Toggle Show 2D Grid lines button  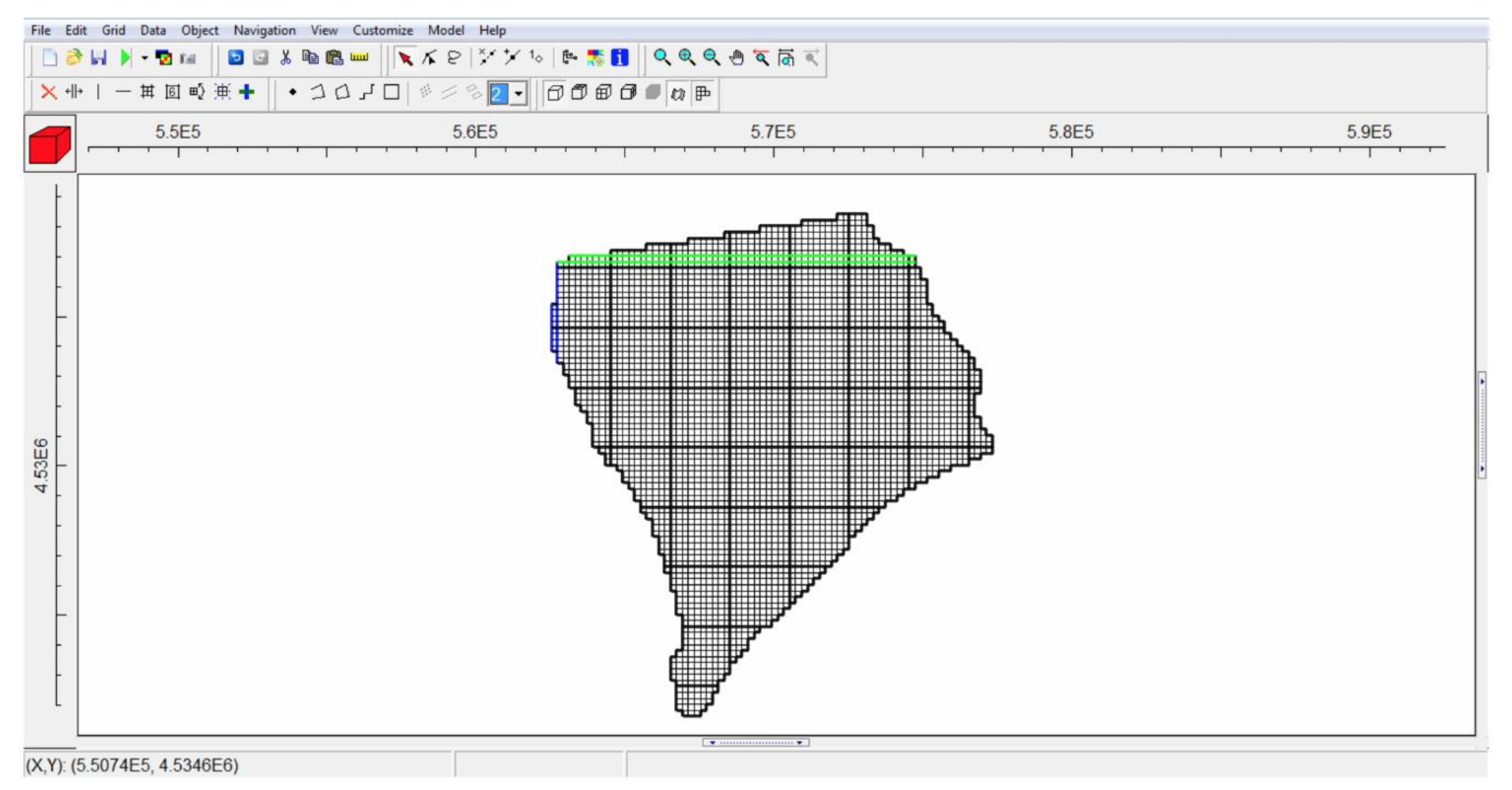click(702, 93)
